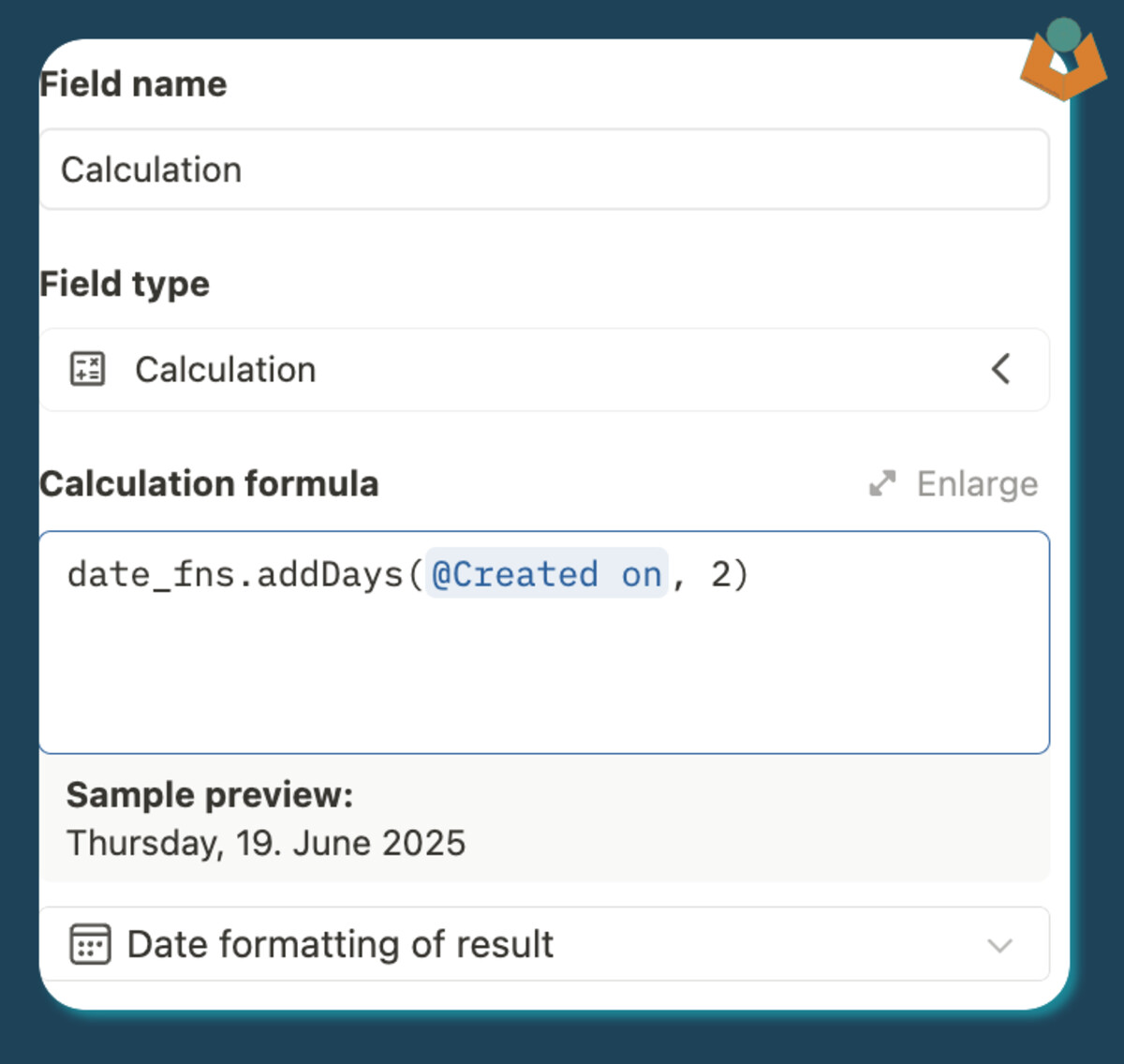Click the Field type label
This screenshot has width=1124, height=1064.
[125, 284]
